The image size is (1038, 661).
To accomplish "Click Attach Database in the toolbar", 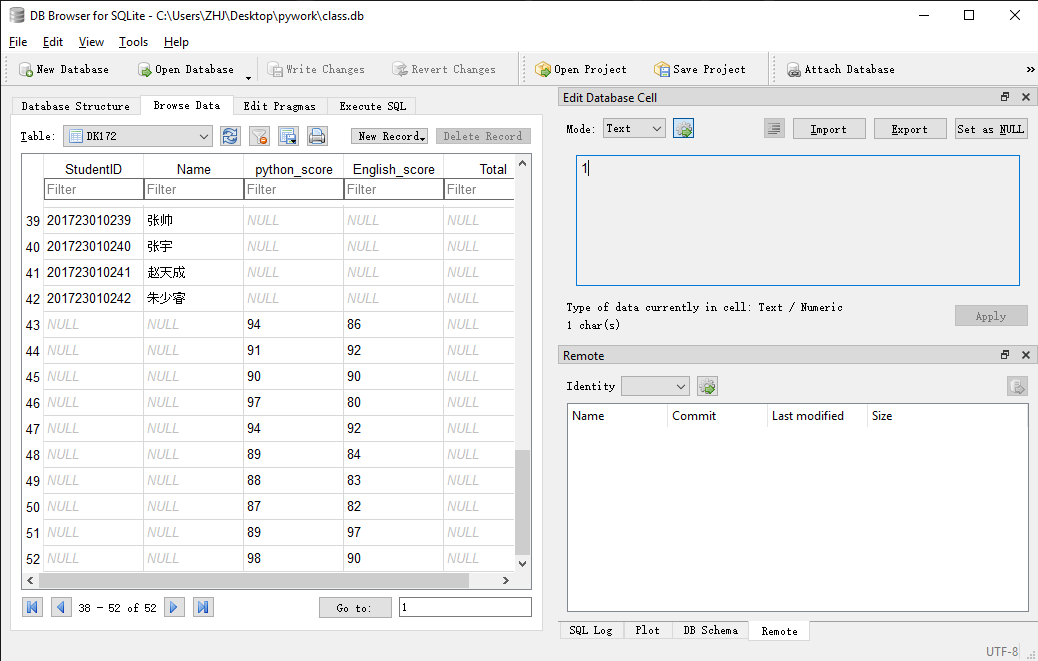I will 841,69.
